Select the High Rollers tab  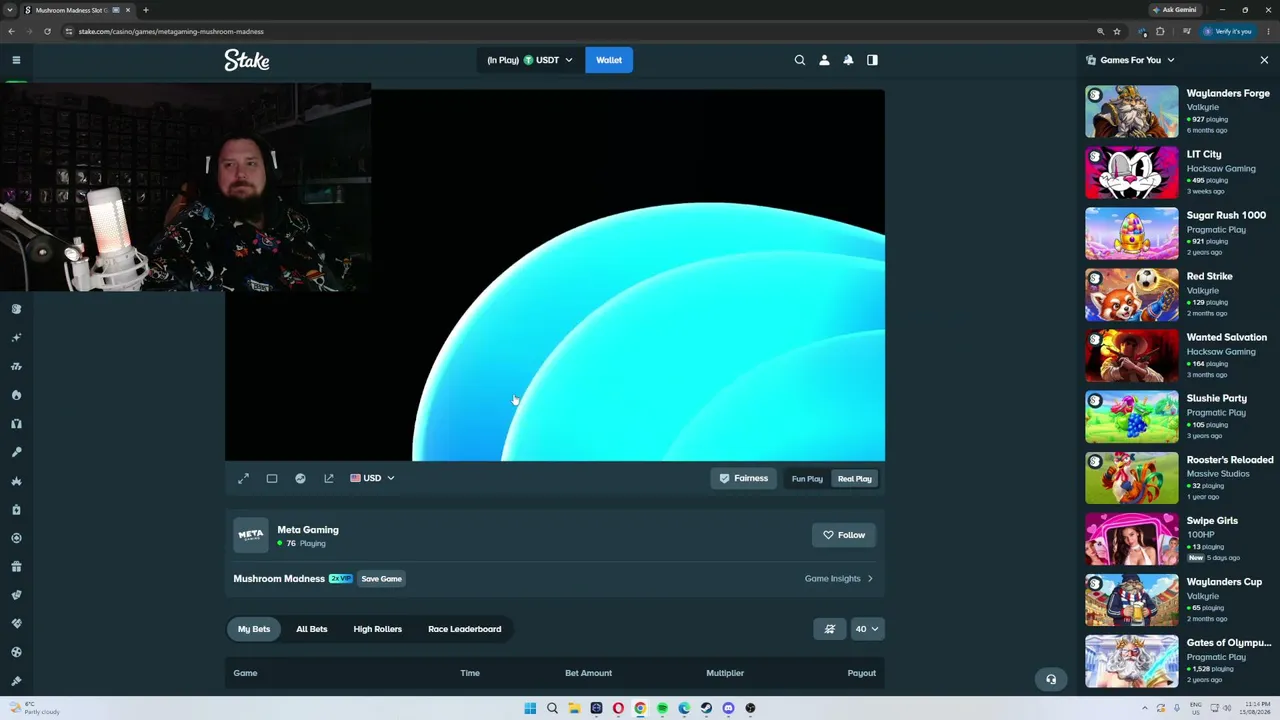coord(377,629)
